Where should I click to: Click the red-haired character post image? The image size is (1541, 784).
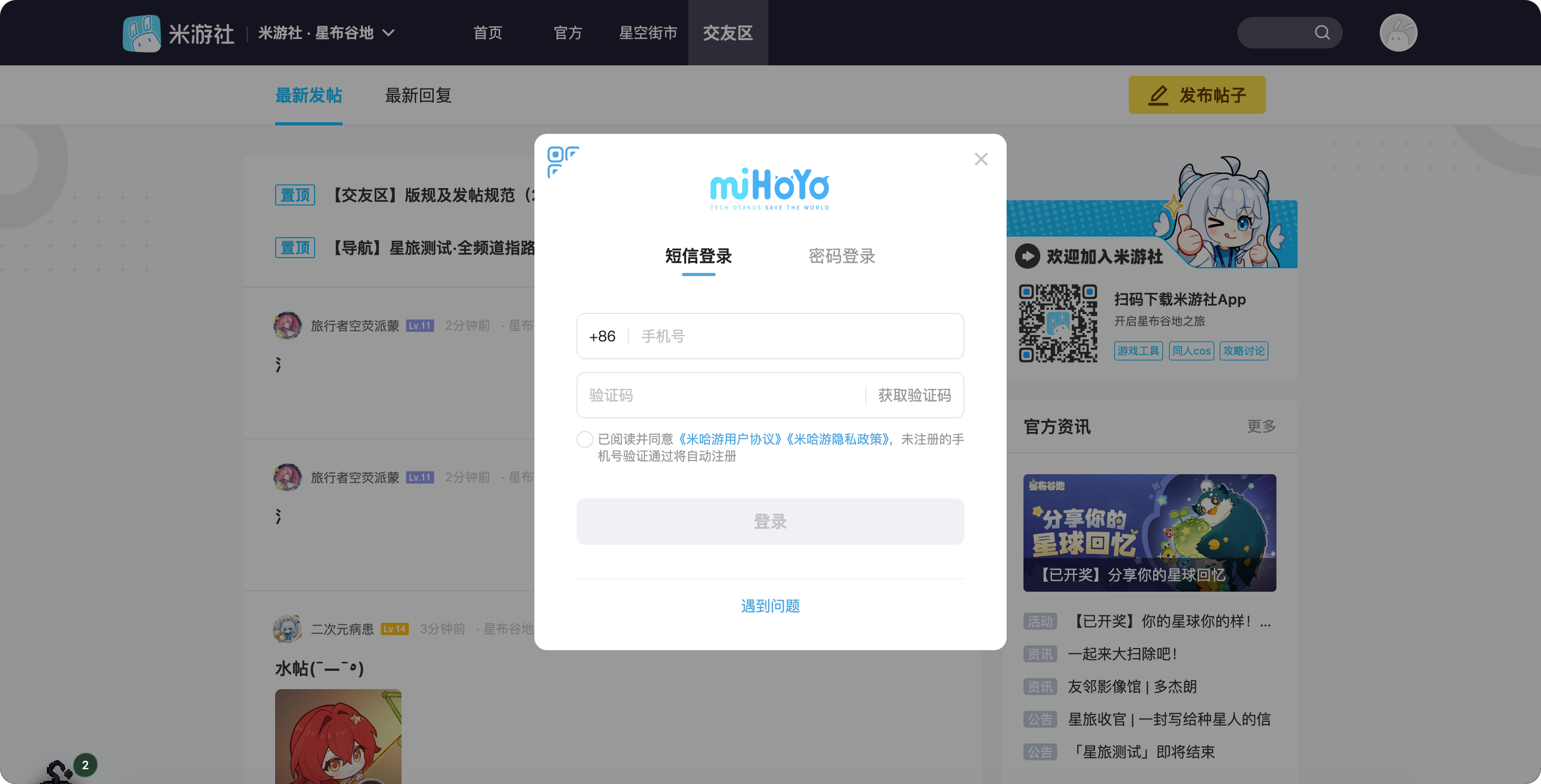338,736
